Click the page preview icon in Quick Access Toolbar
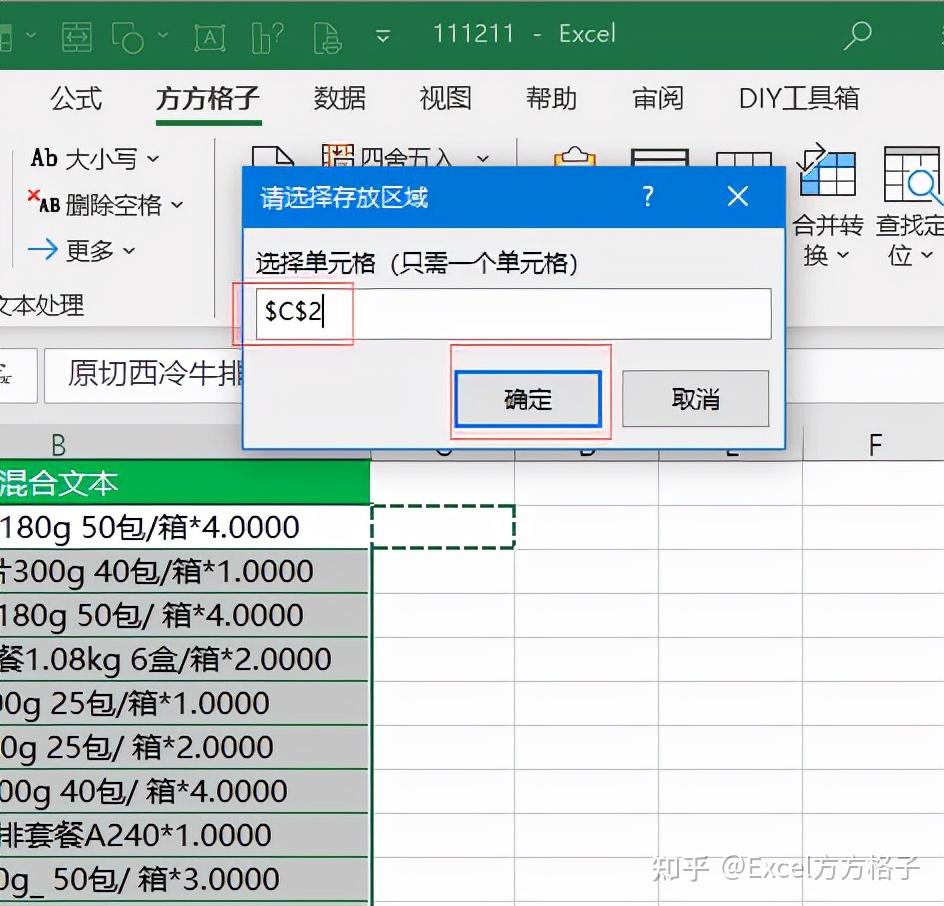This screenshot has width=944, height=906. coord(326,33)
